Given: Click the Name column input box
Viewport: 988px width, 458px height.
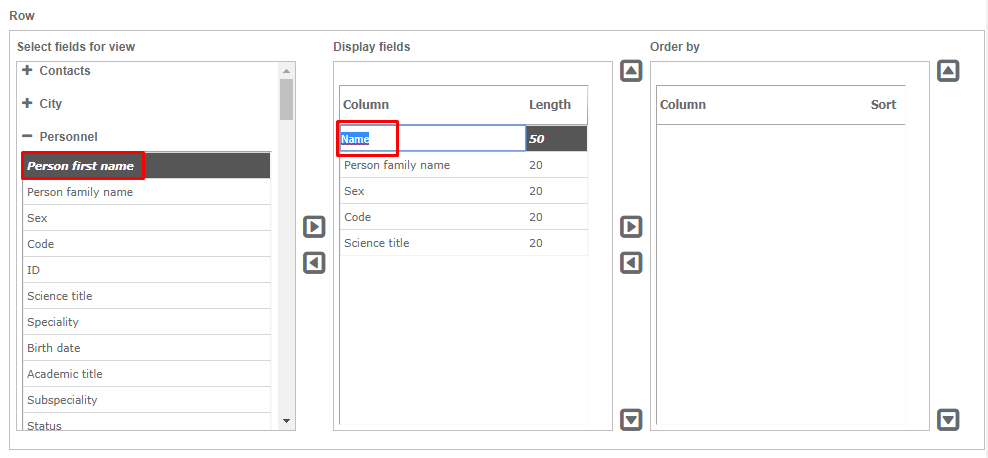Looking at the screenshot, I should [x=432, y=139].
